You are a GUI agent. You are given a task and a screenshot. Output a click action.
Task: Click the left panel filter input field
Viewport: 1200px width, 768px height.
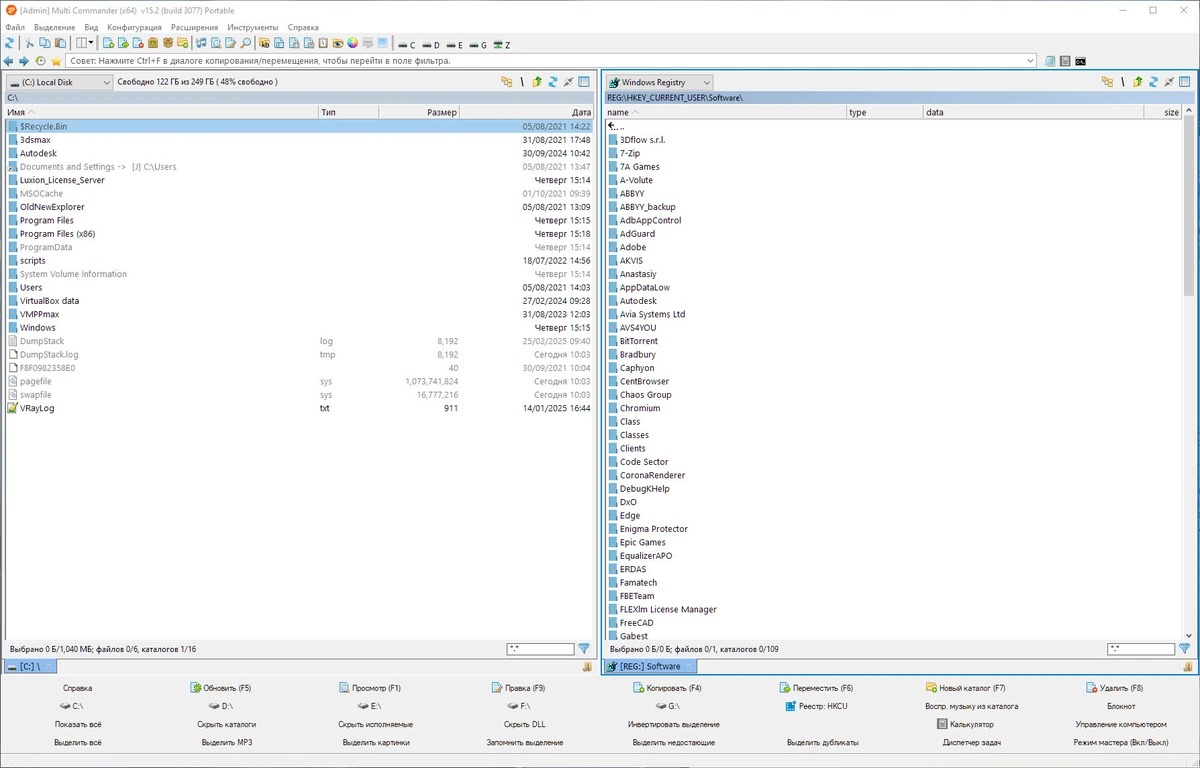click(x=540, y=649)
